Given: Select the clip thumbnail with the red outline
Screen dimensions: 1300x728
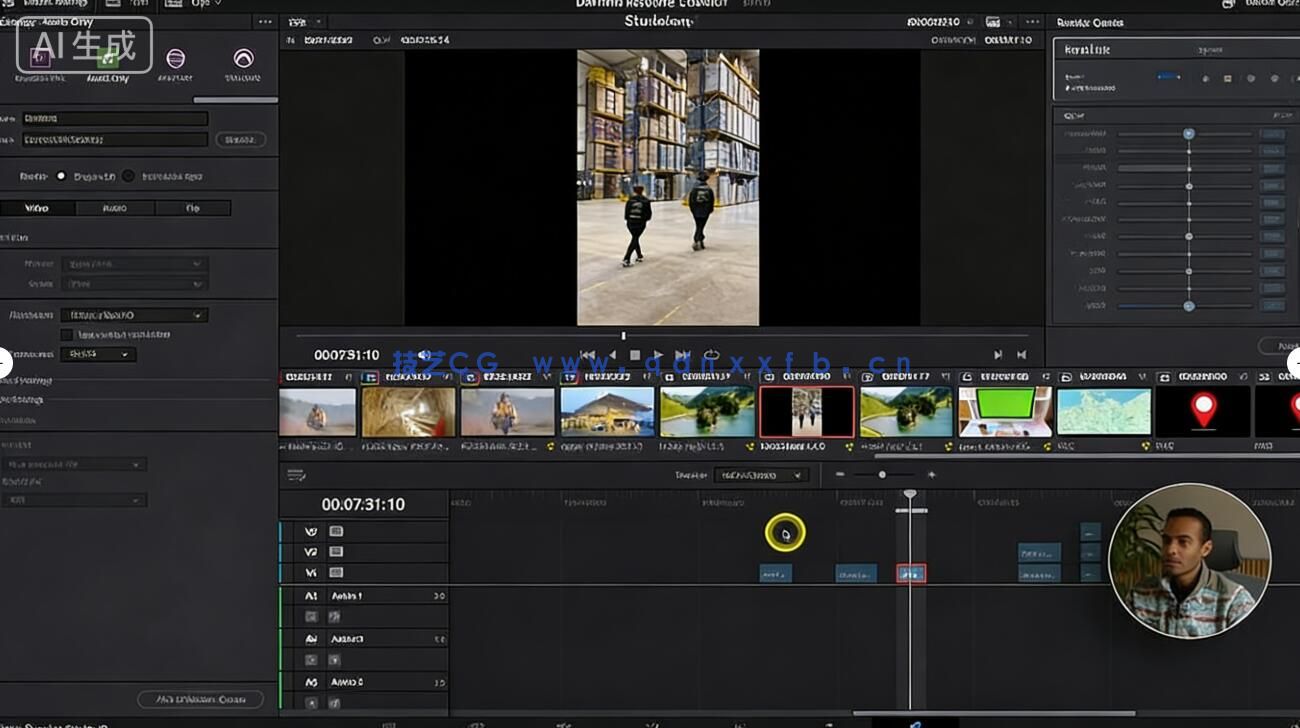Looking at the screenshot, I should click(x=806, y=410).
